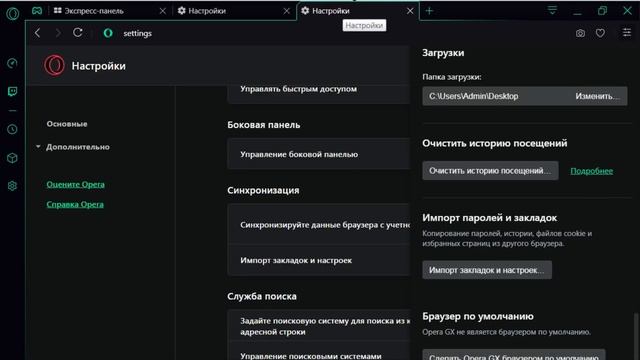Screen dimensions: 640x360
Task: Open Основные settings section
Action: [67, 124]
